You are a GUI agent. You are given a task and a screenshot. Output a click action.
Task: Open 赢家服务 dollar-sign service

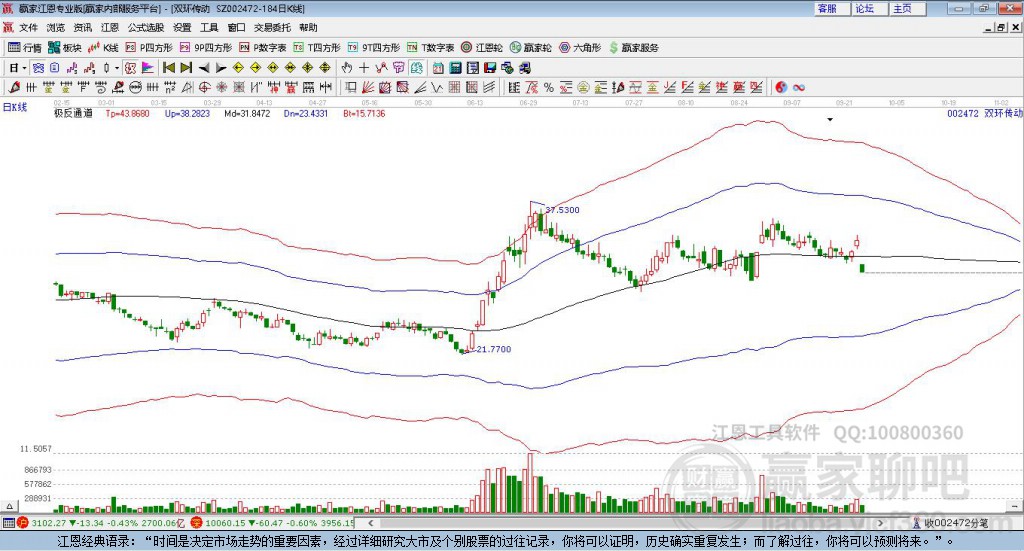click(x=633, y=48)
